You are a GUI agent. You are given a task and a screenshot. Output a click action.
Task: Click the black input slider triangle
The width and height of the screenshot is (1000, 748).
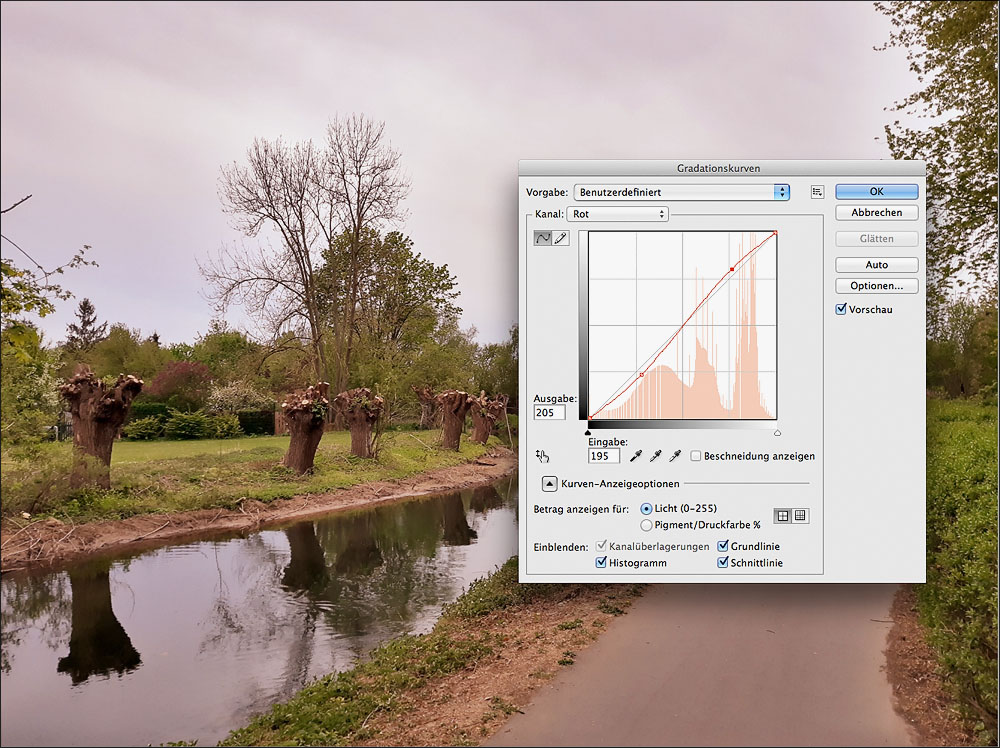[x=588, y=433]
